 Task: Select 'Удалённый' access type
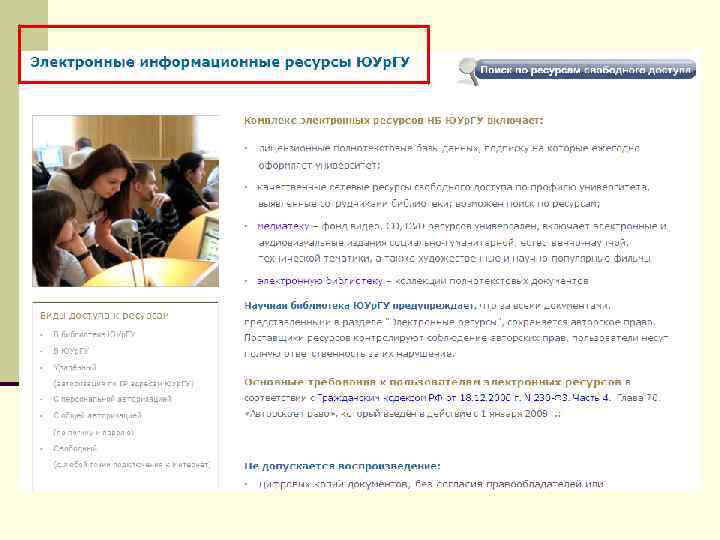click(x=75, y=368)
